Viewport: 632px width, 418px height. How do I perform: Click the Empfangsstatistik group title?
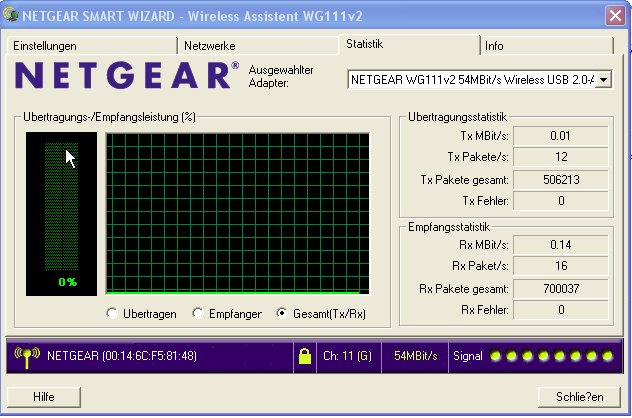point(449,227)
